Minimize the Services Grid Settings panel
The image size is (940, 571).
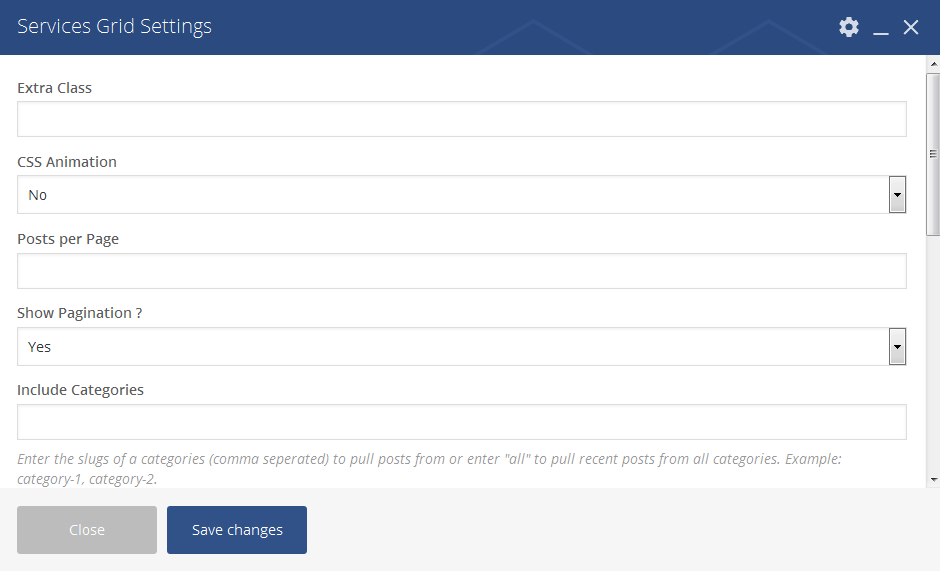[881, 28]
